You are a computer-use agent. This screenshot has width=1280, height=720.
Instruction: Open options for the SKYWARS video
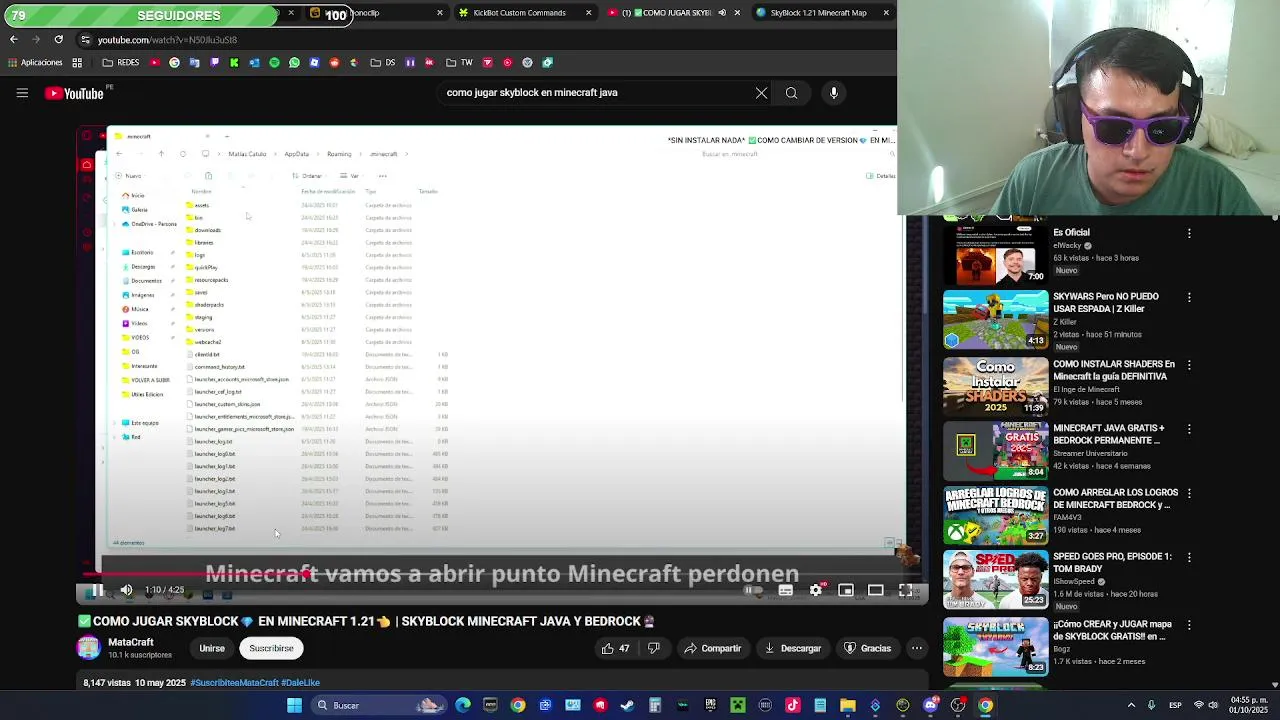(1189, 297)
